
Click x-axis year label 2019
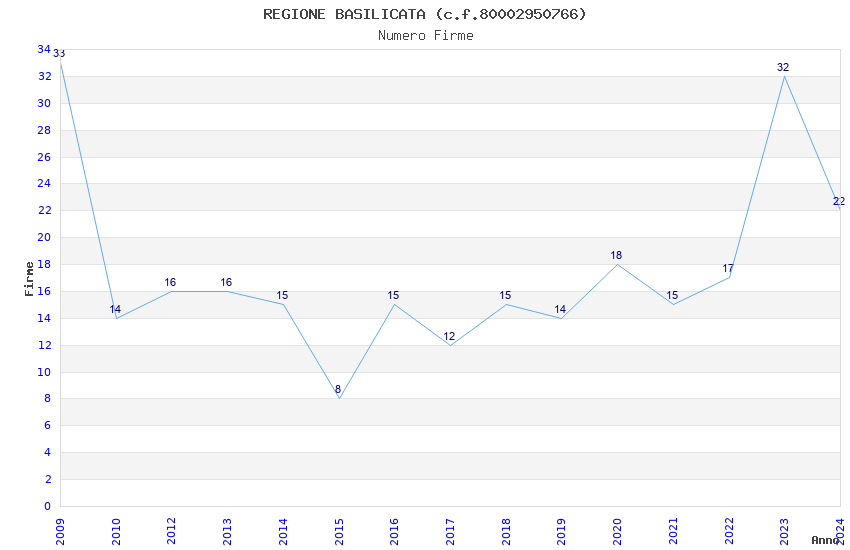(x=562, y=532)
